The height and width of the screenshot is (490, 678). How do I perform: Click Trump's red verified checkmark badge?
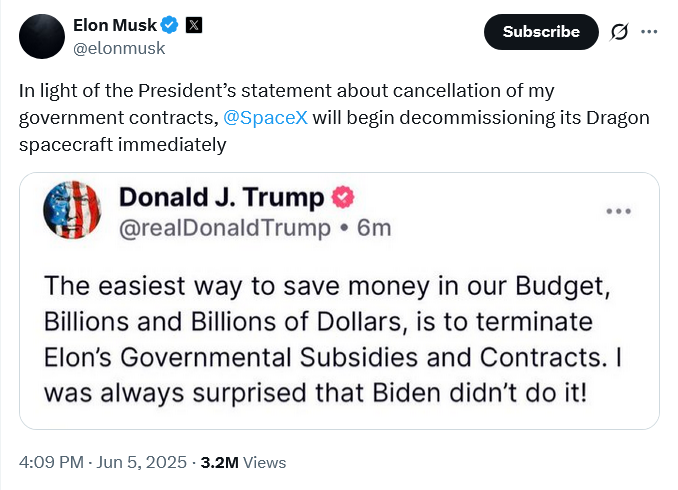343,197
